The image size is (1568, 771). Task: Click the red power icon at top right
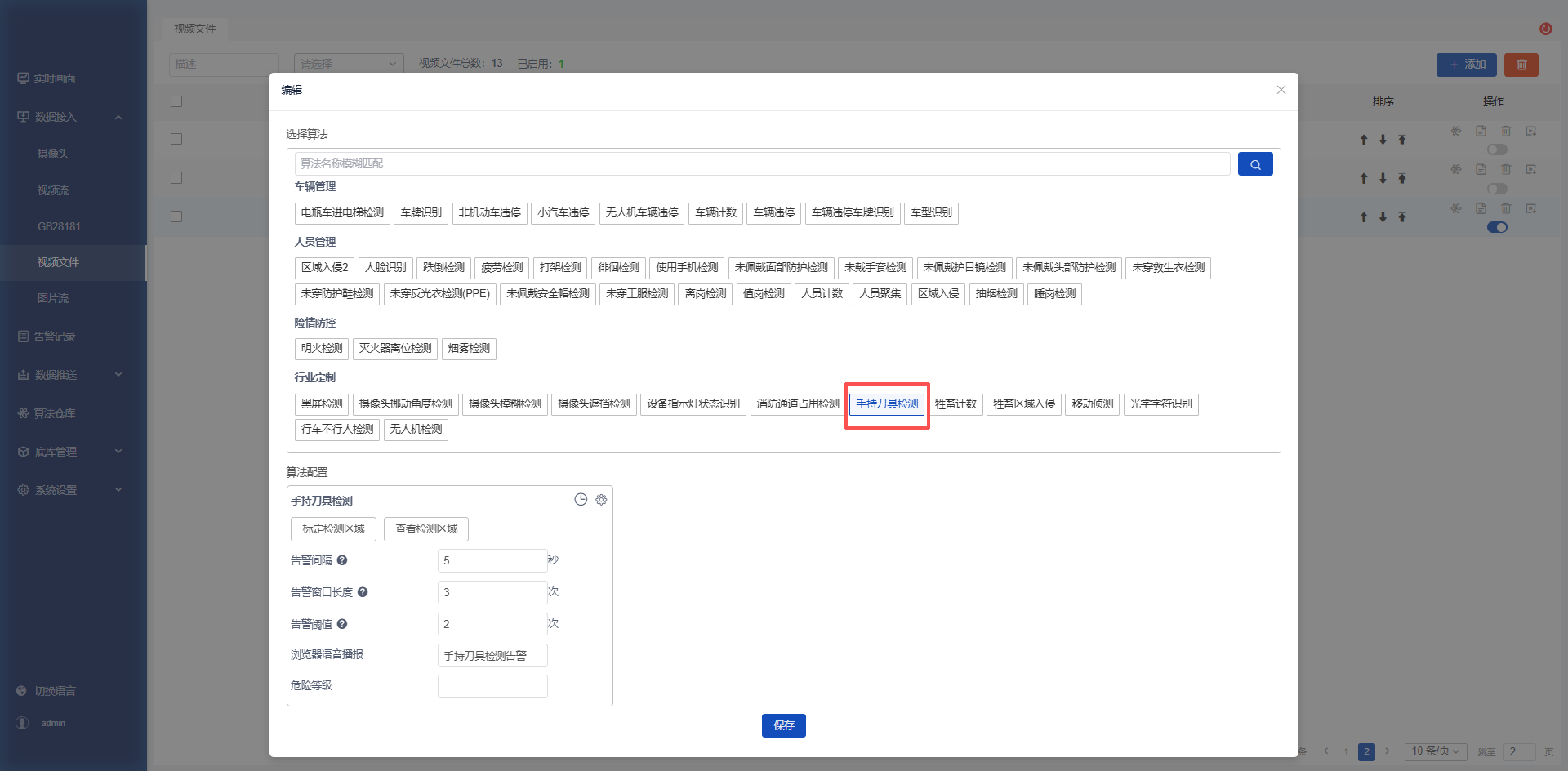pos(1546,29)
